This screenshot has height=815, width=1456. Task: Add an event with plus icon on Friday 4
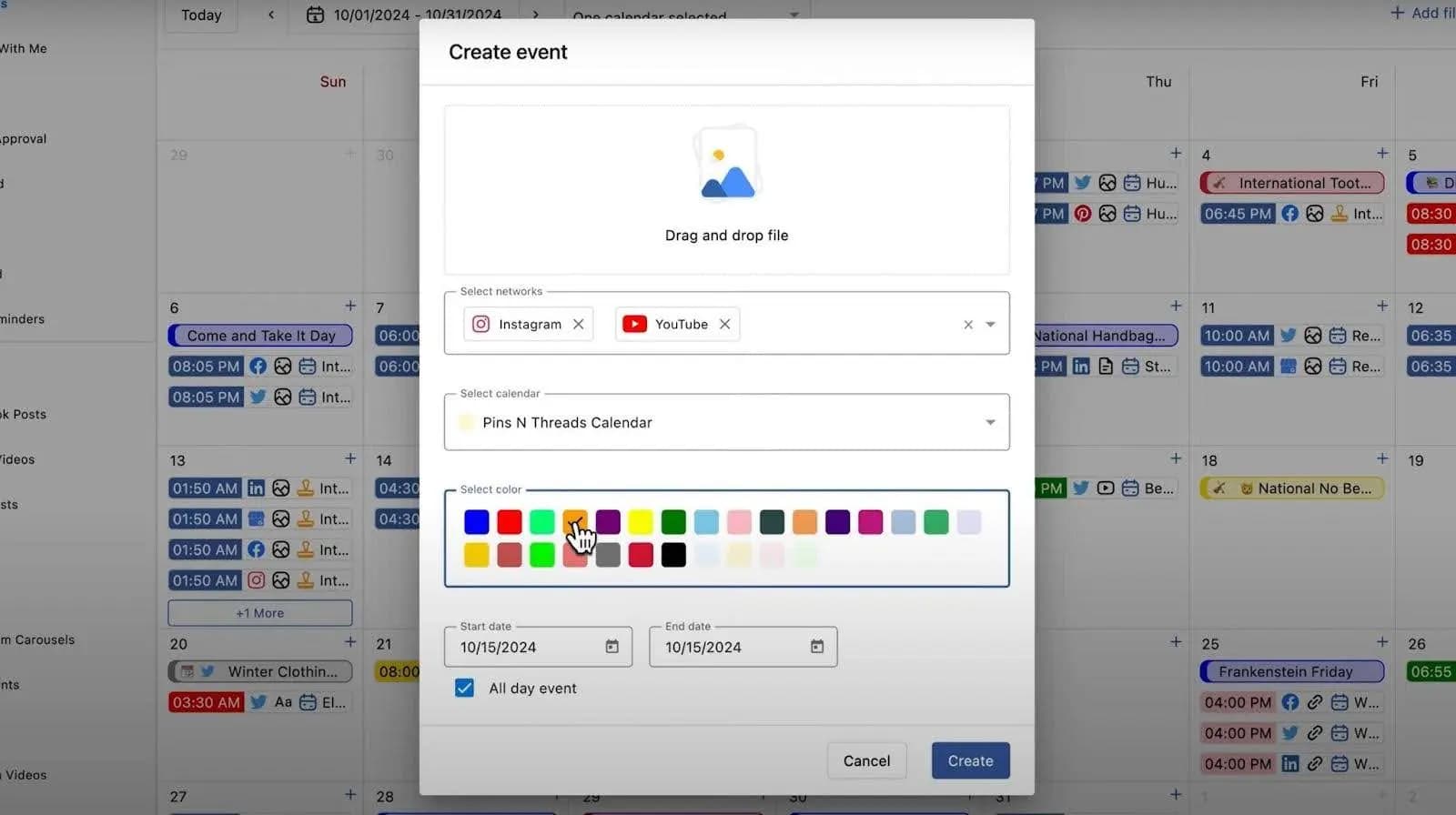pyautogui.click(x=1382, y=153)
